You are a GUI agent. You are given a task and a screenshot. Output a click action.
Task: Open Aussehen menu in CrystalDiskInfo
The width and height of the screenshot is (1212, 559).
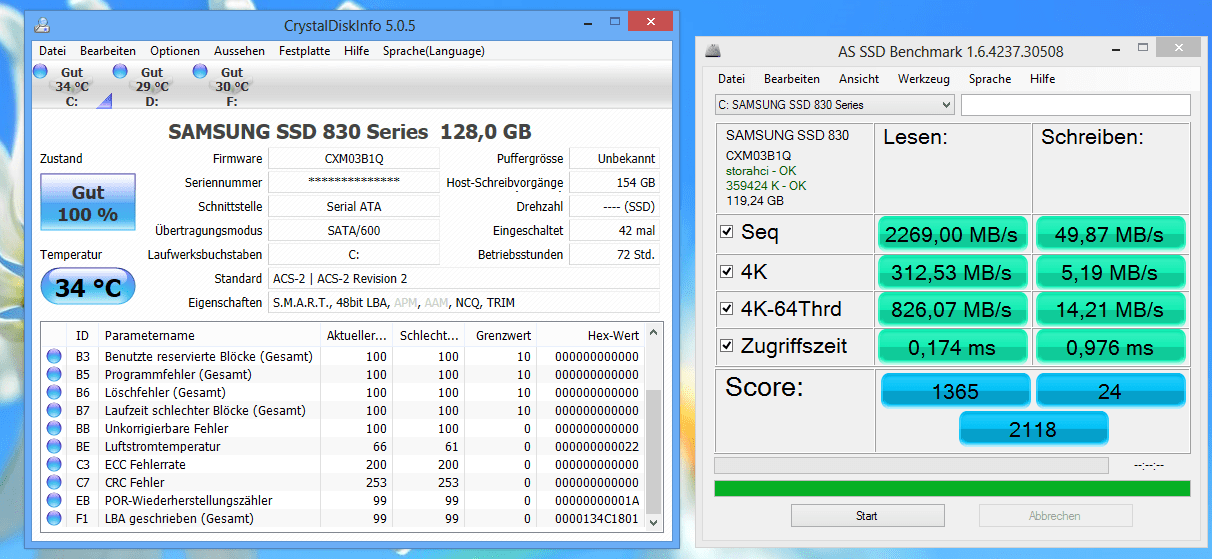240,51
